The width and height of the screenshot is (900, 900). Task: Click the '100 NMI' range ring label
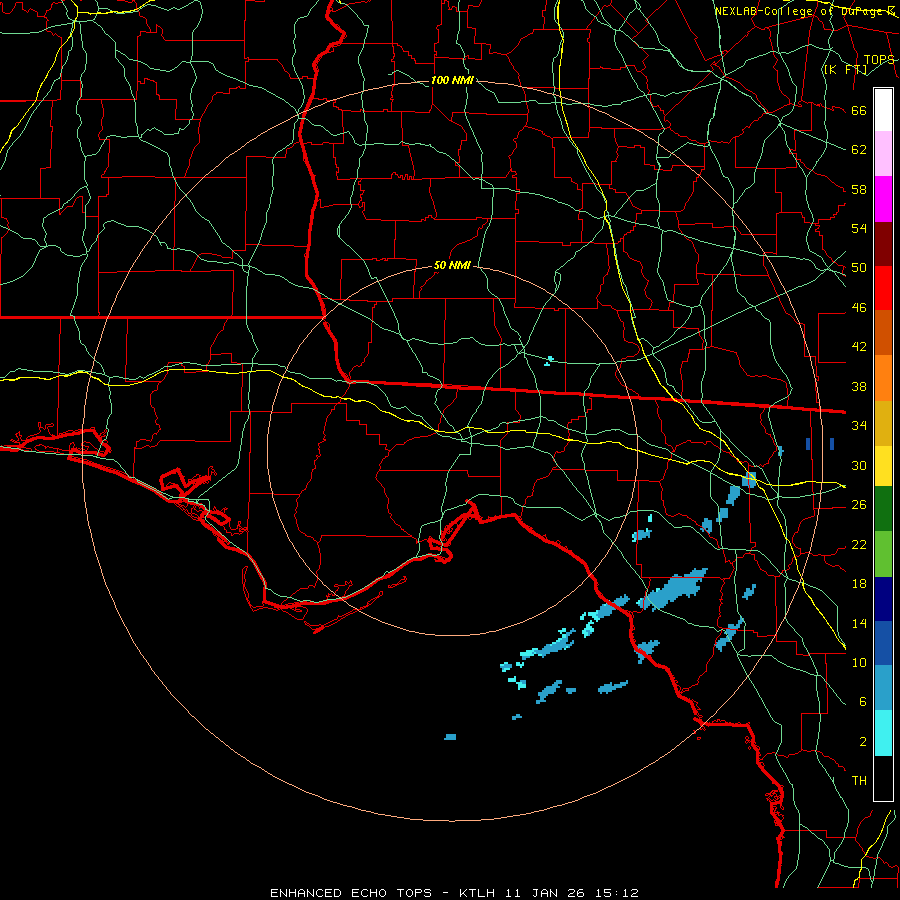tap(452, 80)
